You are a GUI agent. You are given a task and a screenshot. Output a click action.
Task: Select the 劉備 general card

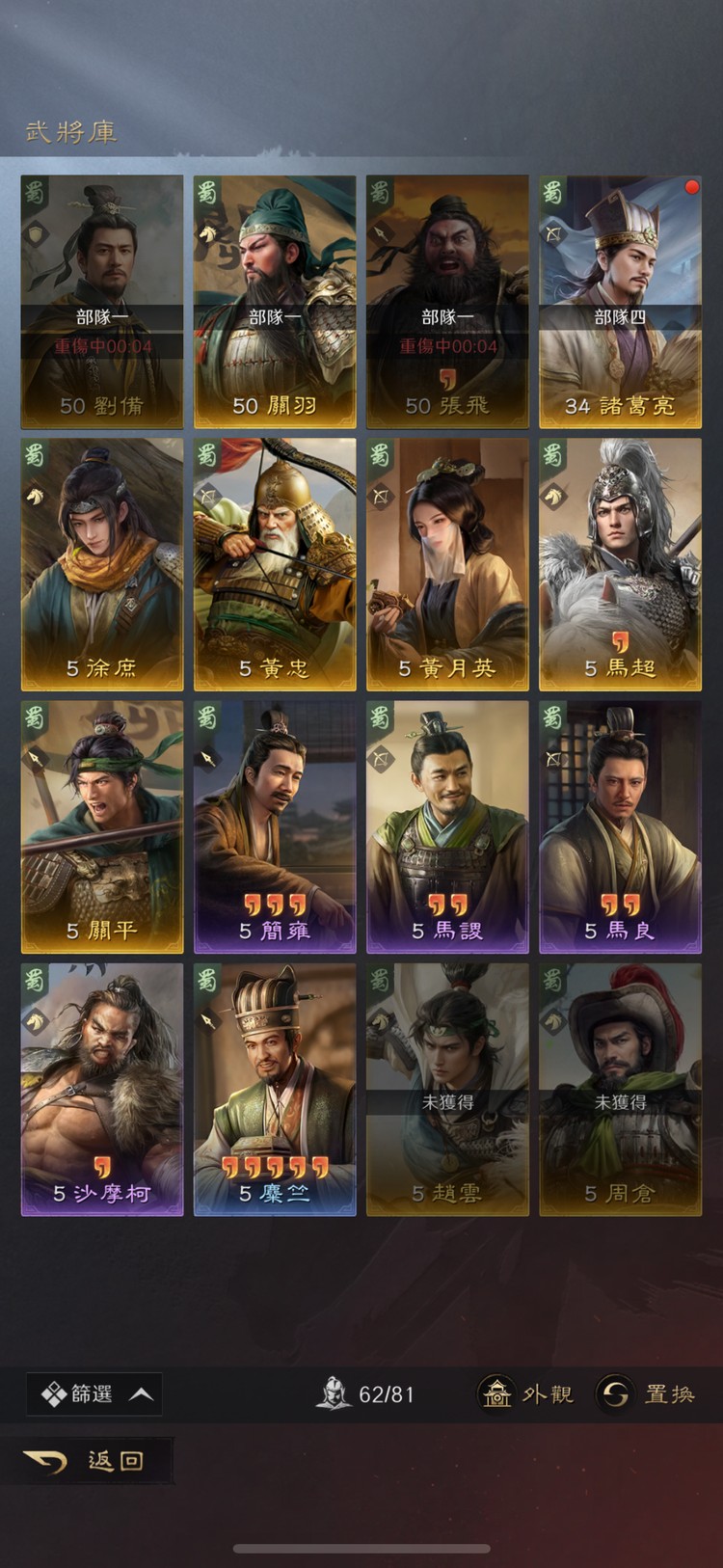102,302
